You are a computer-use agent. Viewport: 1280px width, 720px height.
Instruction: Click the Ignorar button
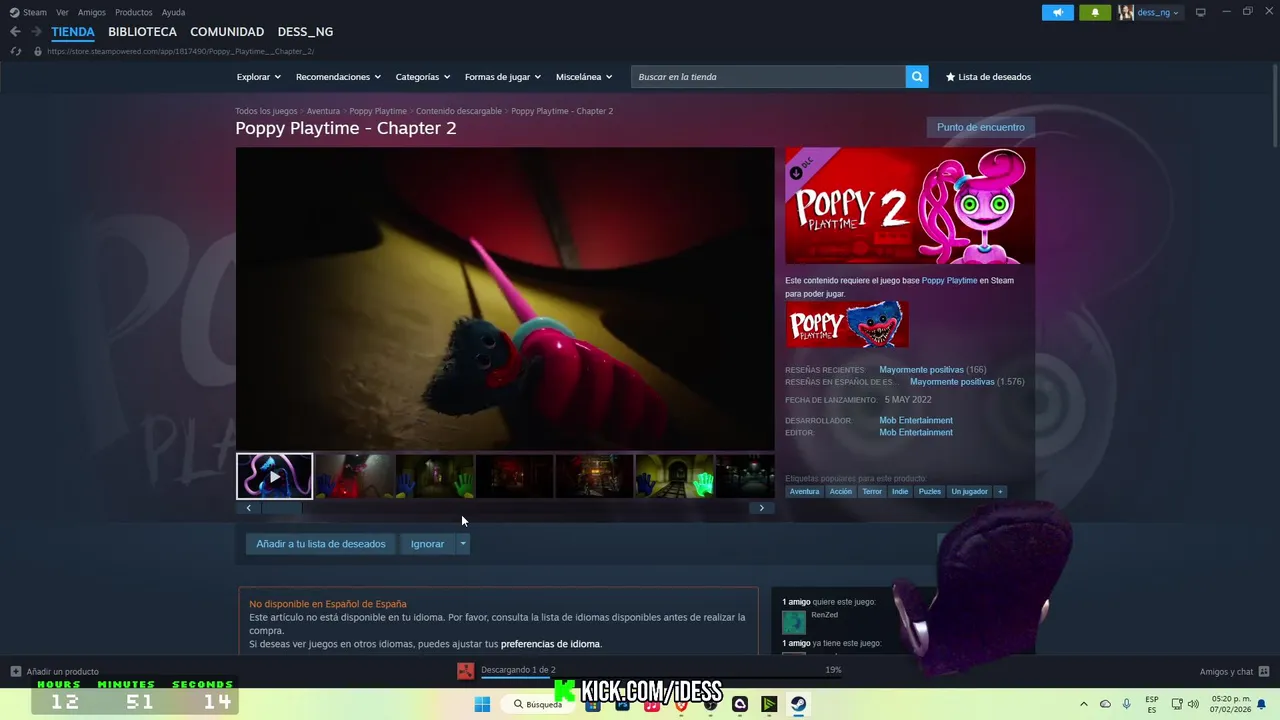pos(427,544)
